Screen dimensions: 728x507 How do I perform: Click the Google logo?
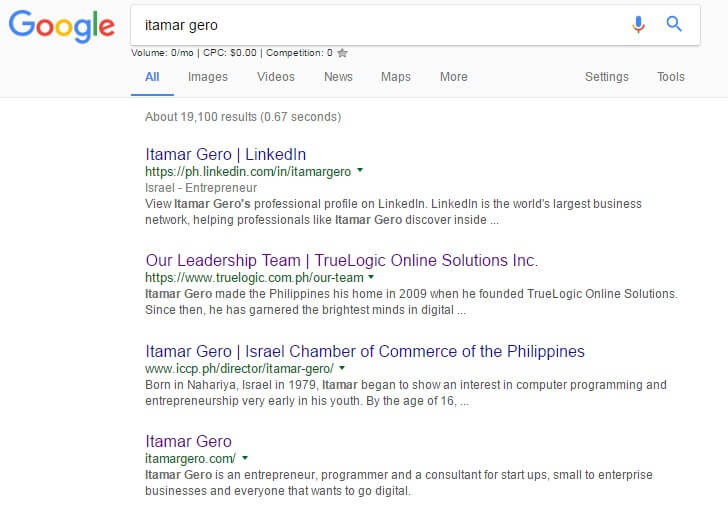coord(62,26)
